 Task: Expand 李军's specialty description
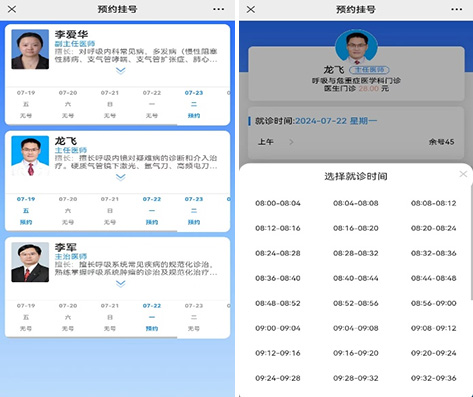(121, 283)
